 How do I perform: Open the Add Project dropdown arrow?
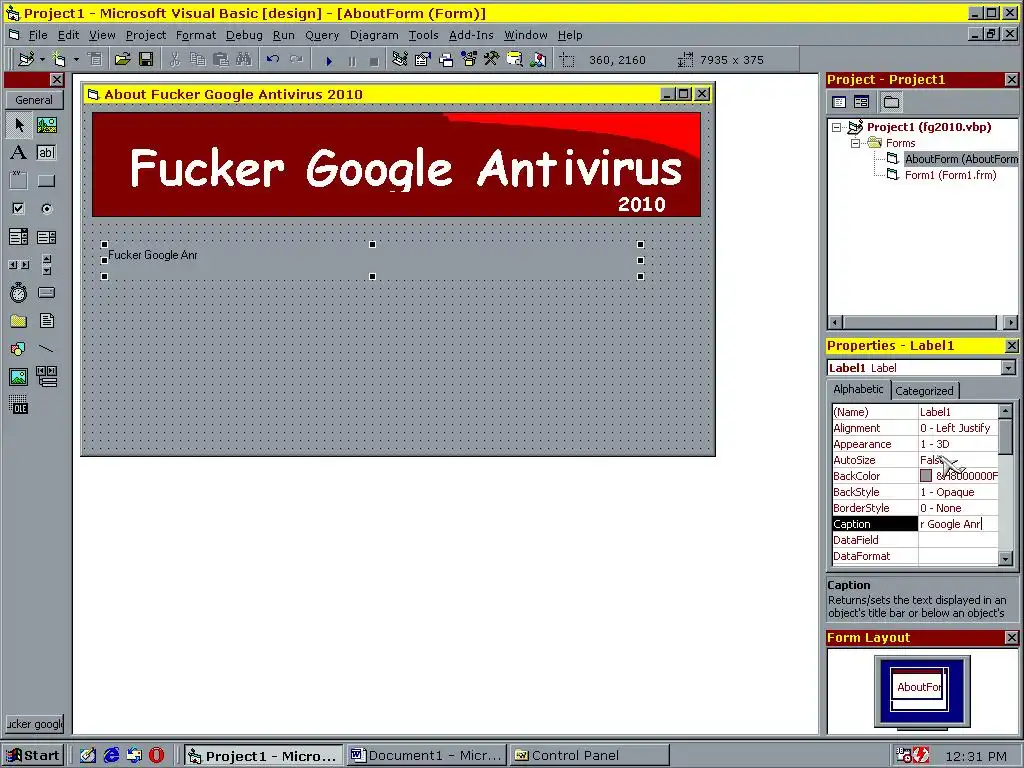42,59
